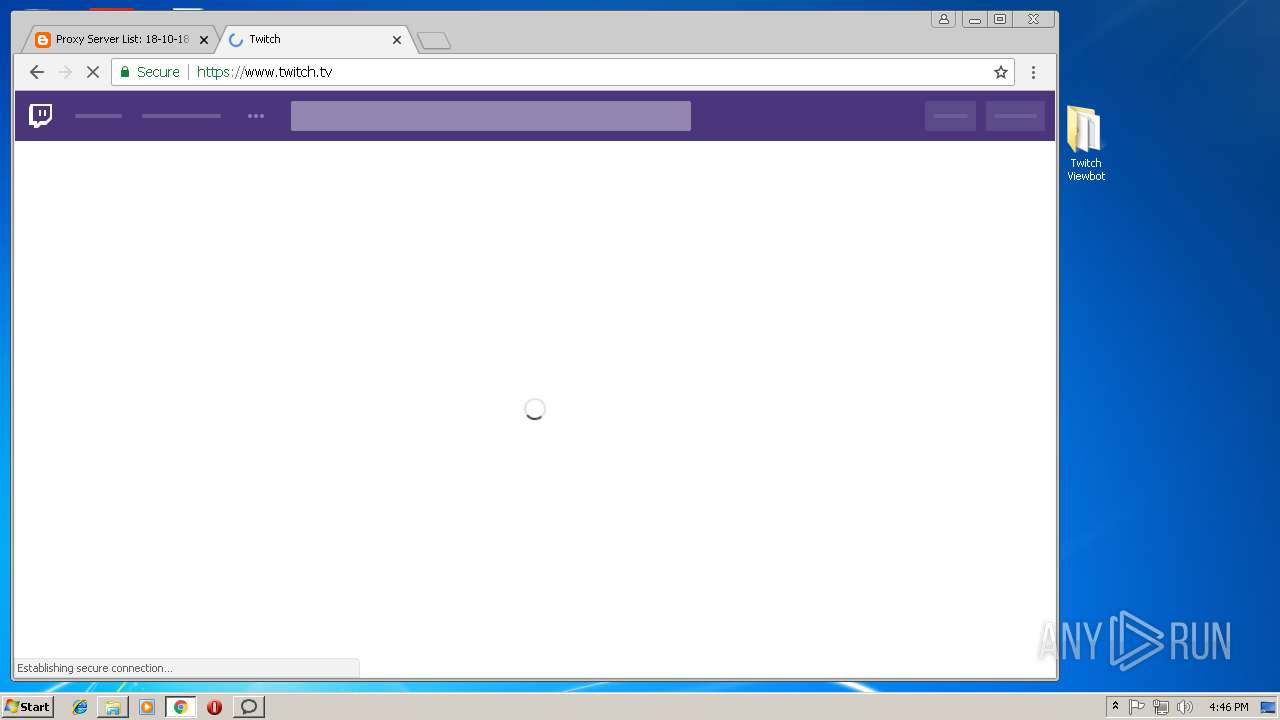Click the Action Center flag icon
This screenshot has height=720, width=1280.
(1137, 707)
